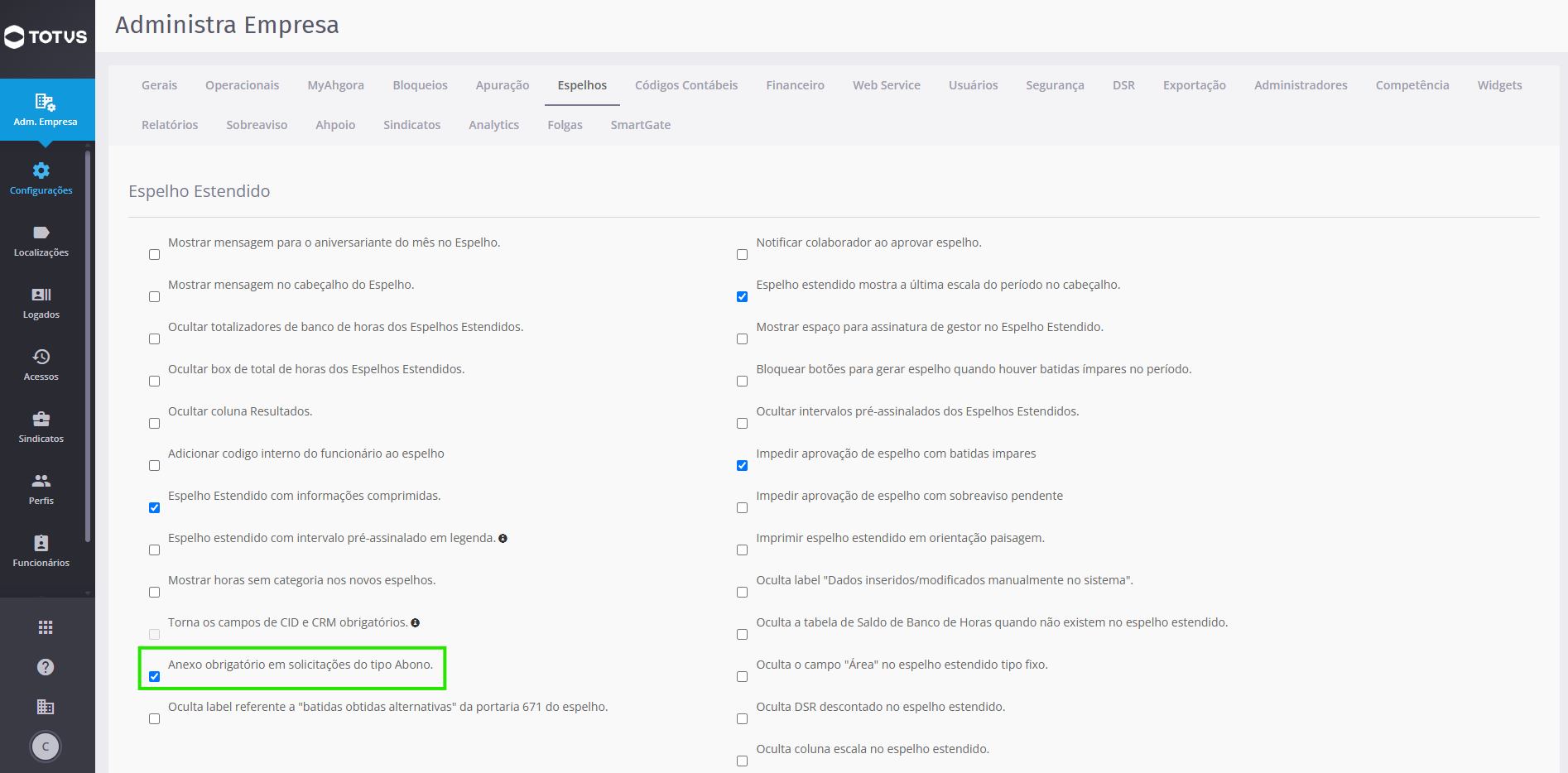The height and width of the screenshot is (773, 1568).
Task: Open the Códigos Contábeis tab
Action: click(685, 85)
